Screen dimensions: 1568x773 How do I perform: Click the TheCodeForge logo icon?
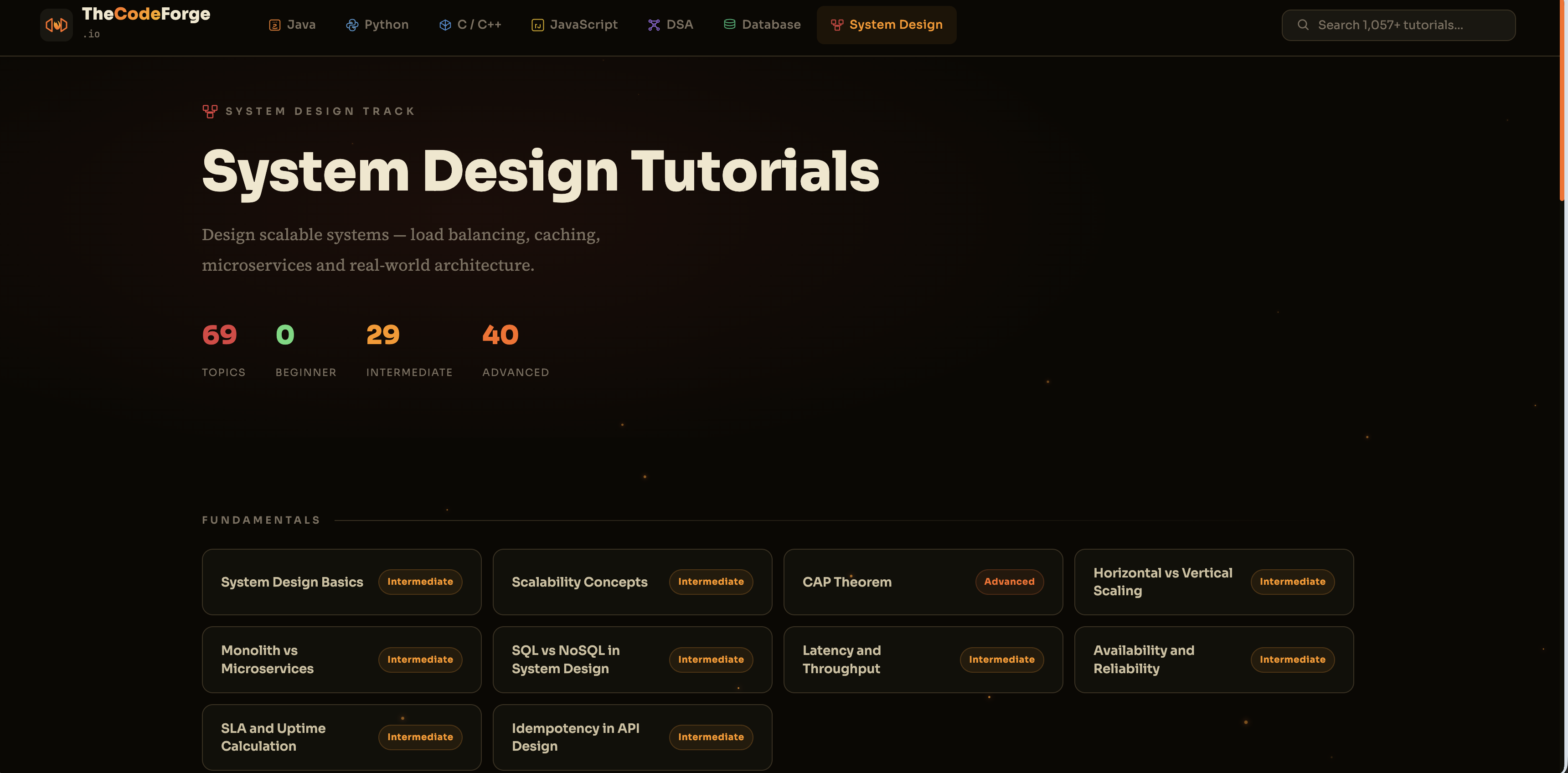[56, 24]
